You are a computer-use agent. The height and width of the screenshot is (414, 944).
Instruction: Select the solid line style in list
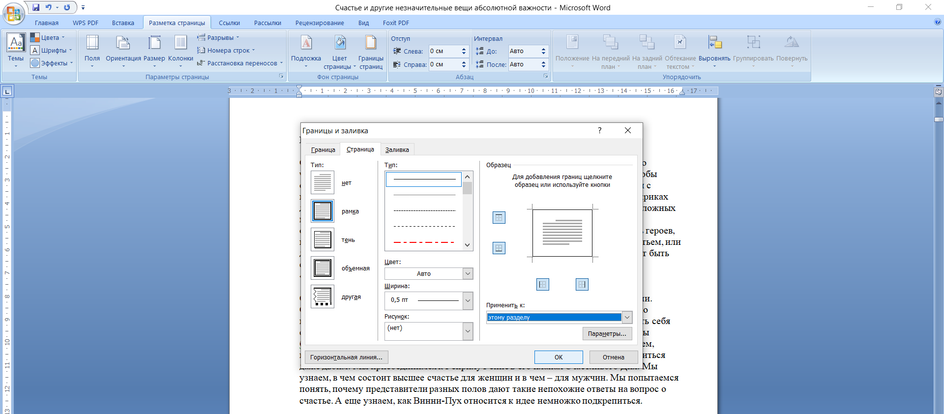pos(424,179)
